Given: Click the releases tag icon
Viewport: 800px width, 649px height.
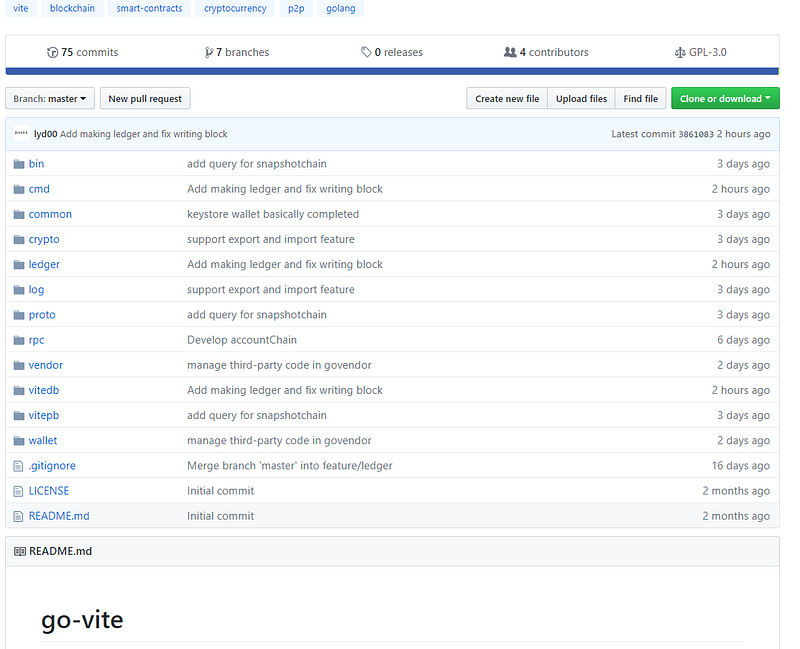Looking at the screenshot, I should pyautogui.click(x=366, y=52).
